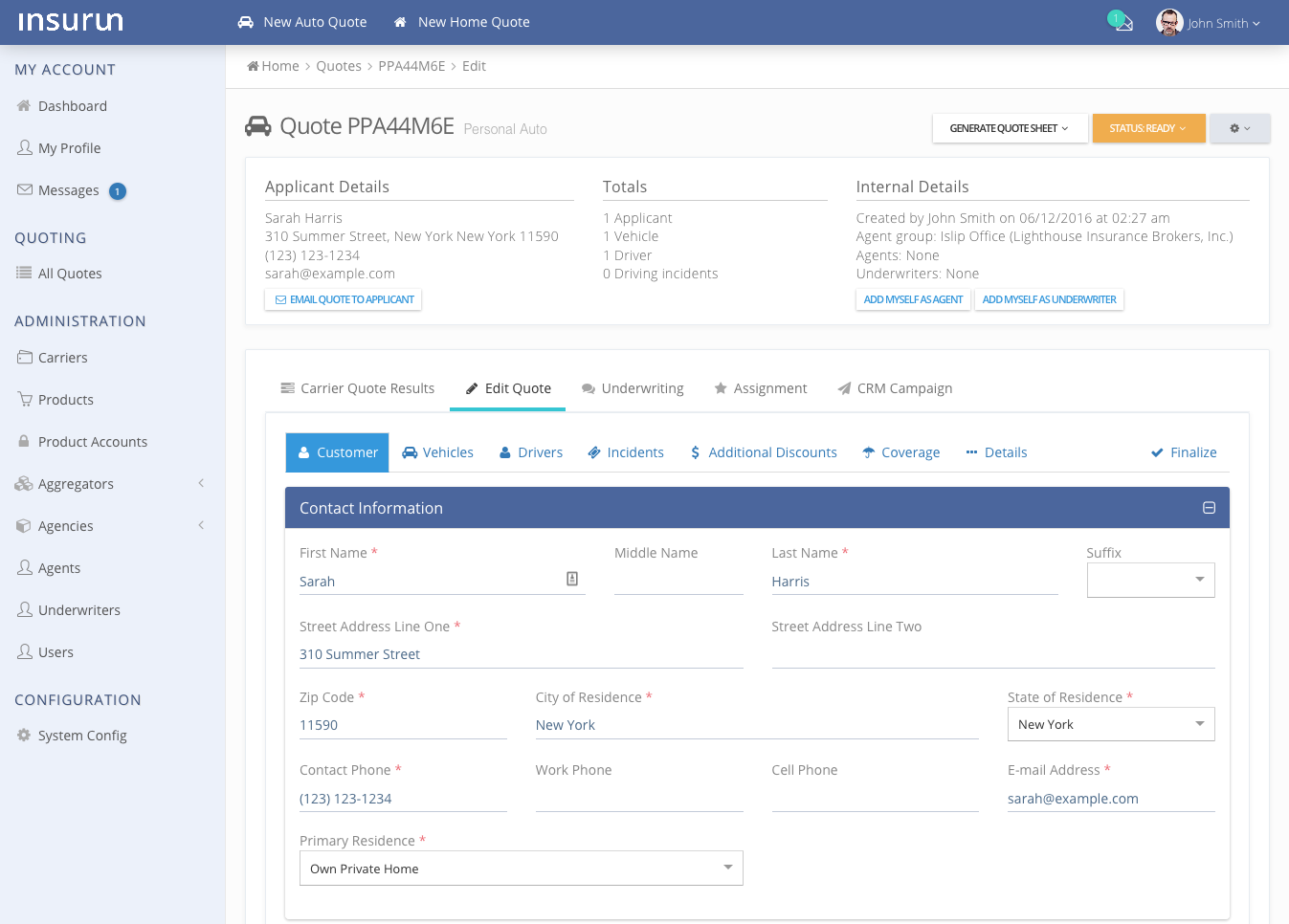The height and width of the screenshot is (924, 1289).
Task: Click John Smith's avatar picture
Action: click(1169, 22)
